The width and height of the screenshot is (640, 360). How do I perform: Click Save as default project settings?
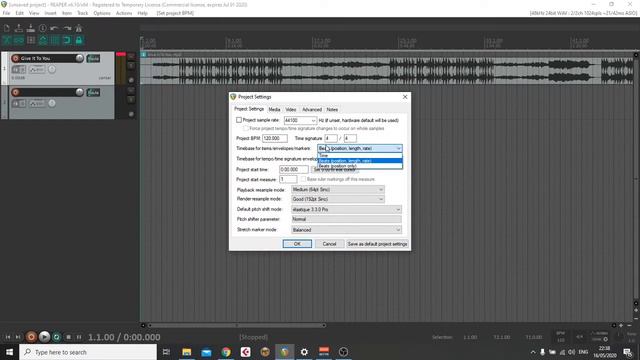[x=377, y=244]
